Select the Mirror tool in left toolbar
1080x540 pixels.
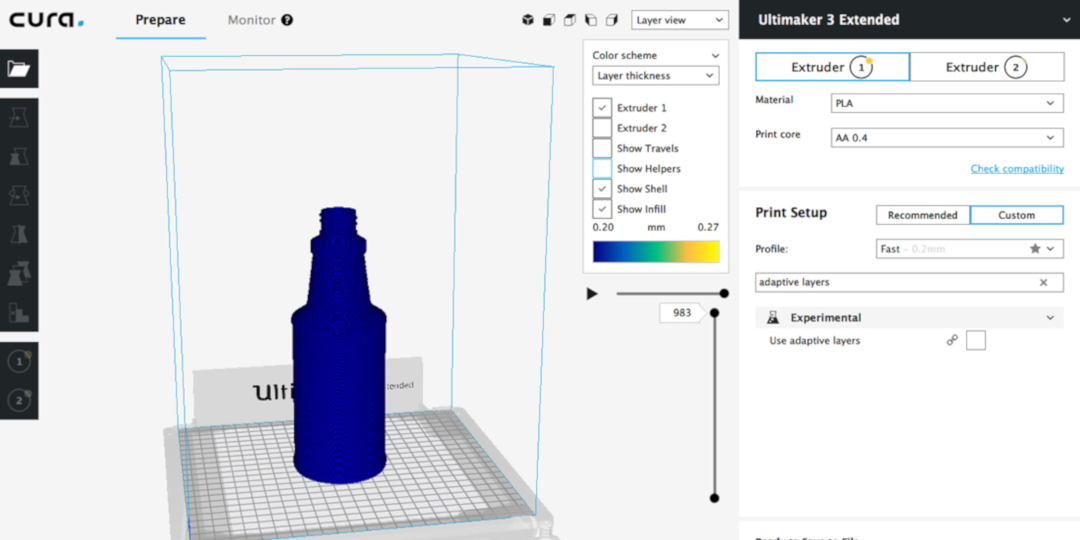click(x=19, y=234)
